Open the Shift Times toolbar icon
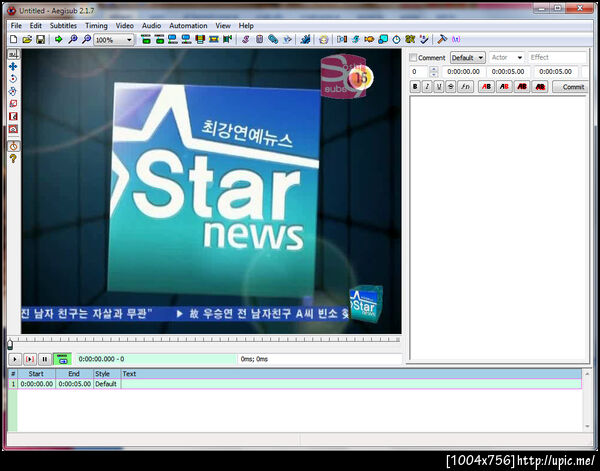This screenshot has height=471, width=600. (342, 39)
